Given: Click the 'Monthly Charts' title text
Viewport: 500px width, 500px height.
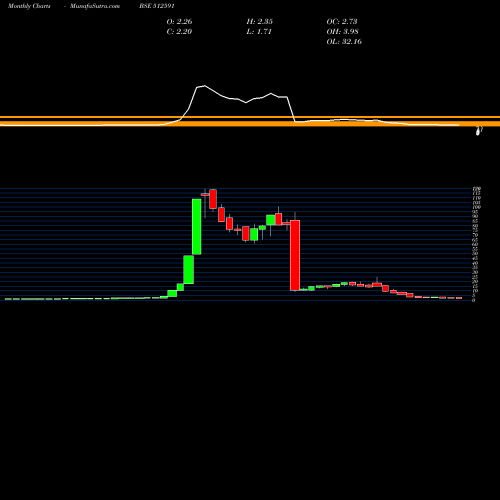Looking at the screenshot, I should (x=29, y=6).
